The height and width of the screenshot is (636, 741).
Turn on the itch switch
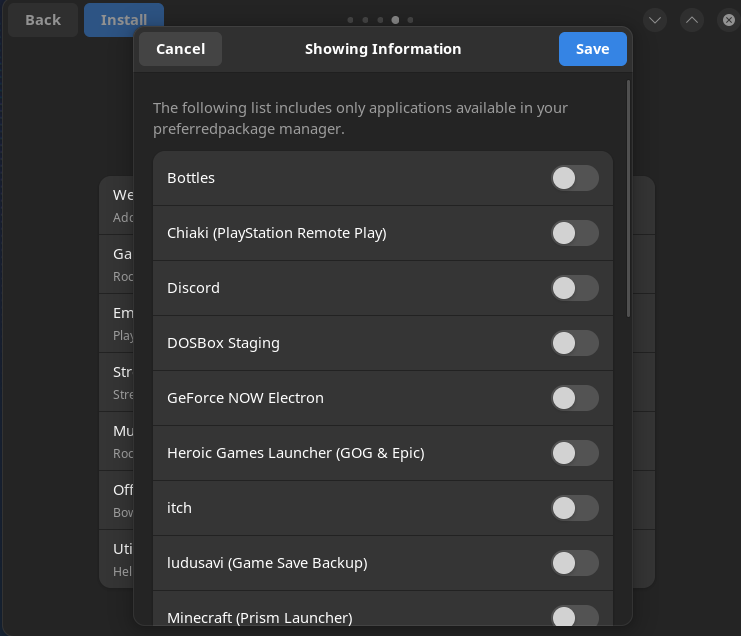574,508
